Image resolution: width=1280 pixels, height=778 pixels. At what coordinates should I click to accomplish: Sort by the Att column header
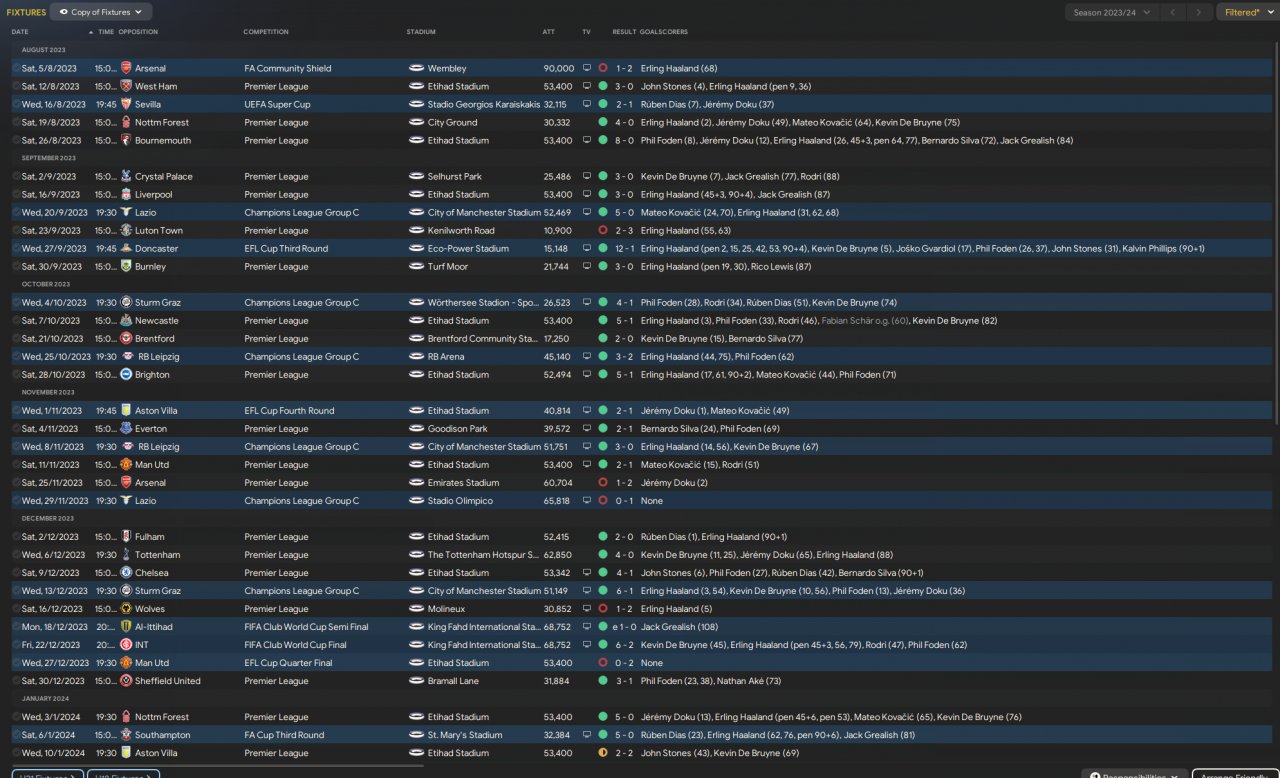click(549, 32)
